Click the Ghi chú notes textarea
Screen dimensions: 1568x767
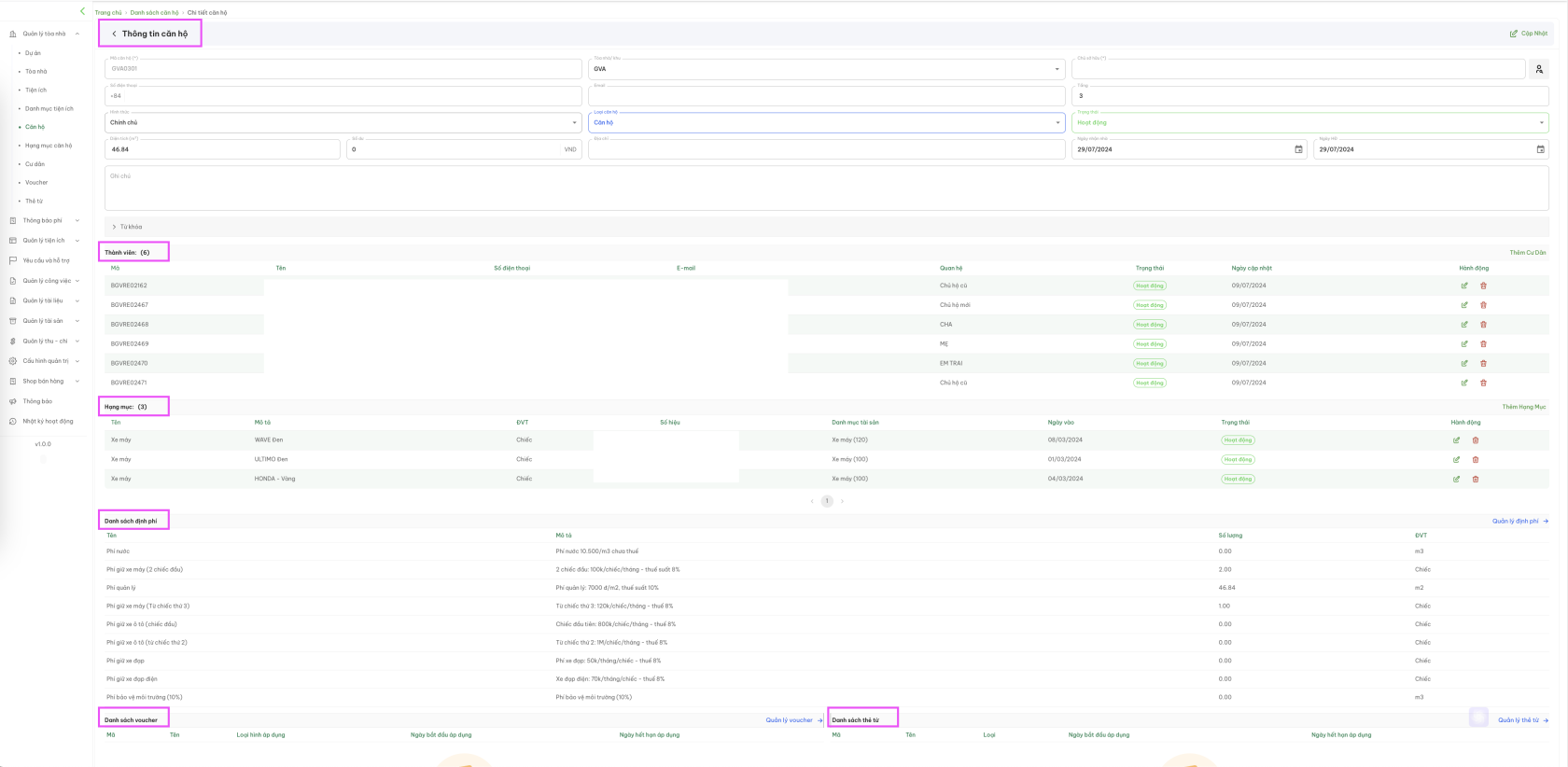(827, 189)
